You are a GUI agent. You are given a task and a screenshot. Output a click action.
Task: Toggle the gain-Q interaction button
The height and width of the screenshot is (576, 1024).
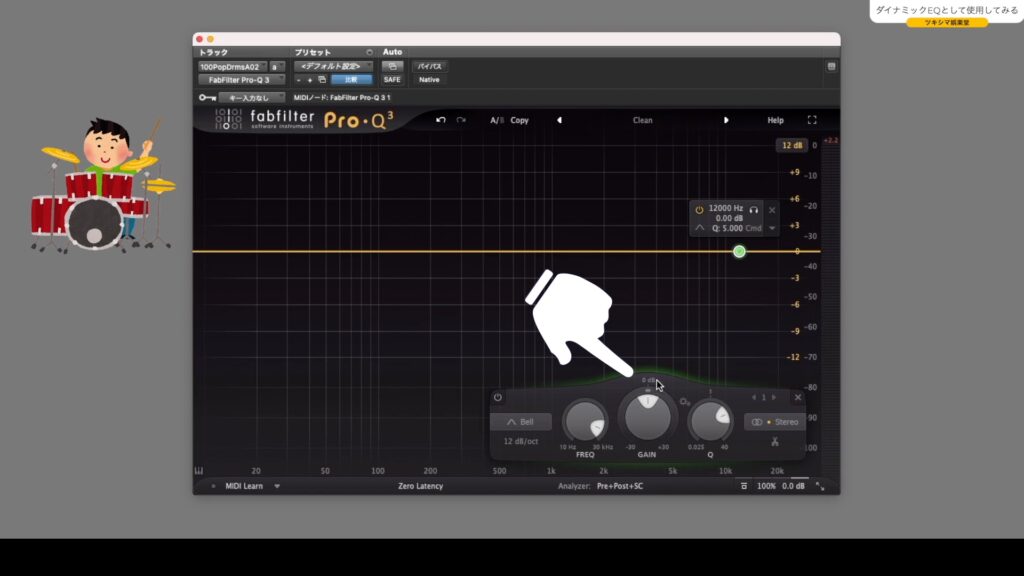(x=684, y=402)
